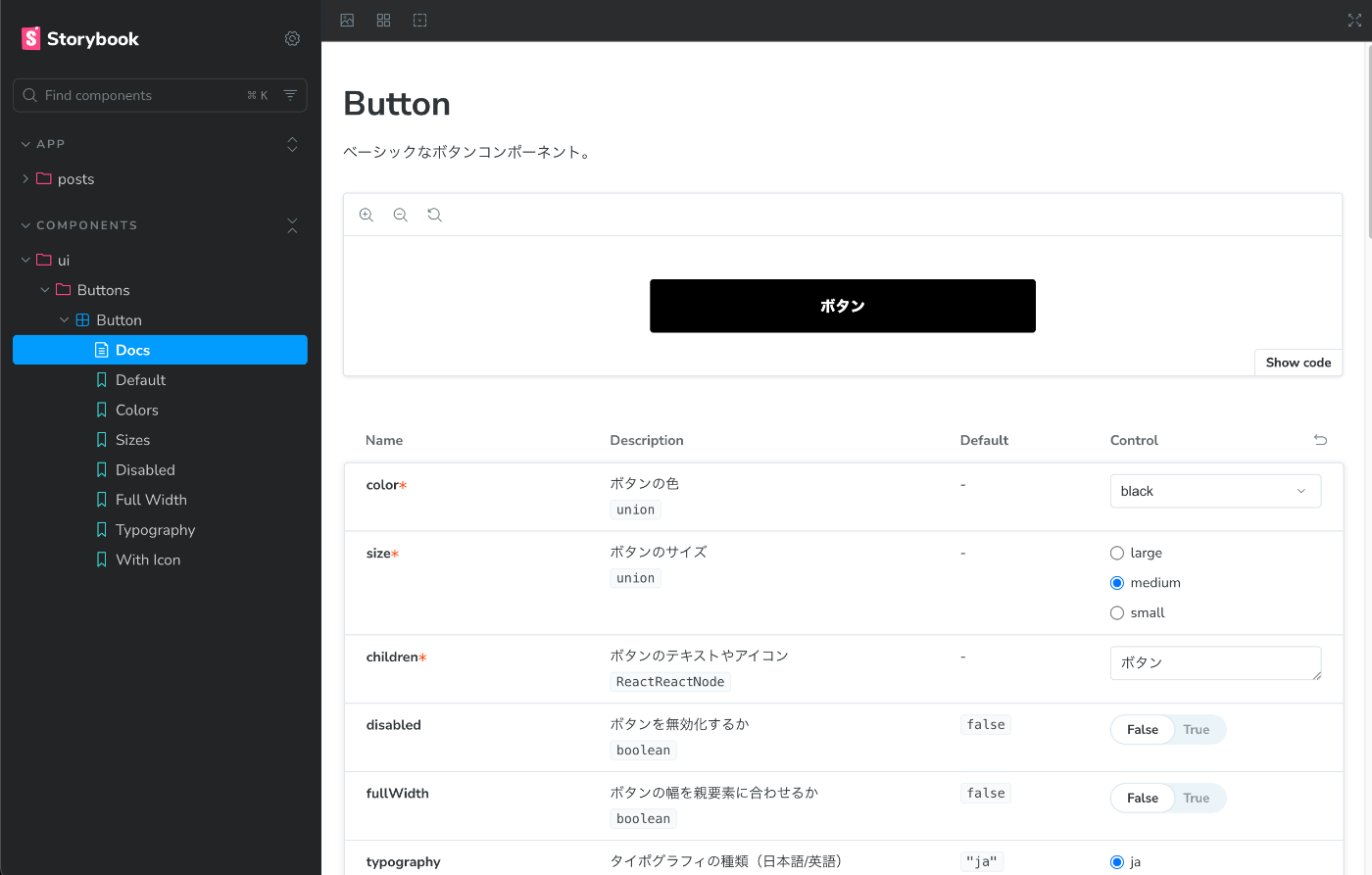Click the posts folder icon

44,178
